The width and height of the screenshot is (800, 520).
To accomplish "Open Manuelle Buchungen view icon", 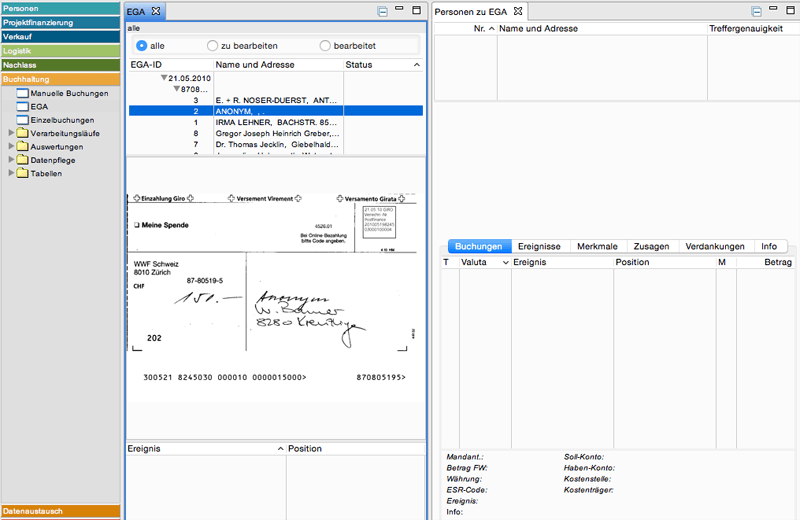I will tap(22, 93).
